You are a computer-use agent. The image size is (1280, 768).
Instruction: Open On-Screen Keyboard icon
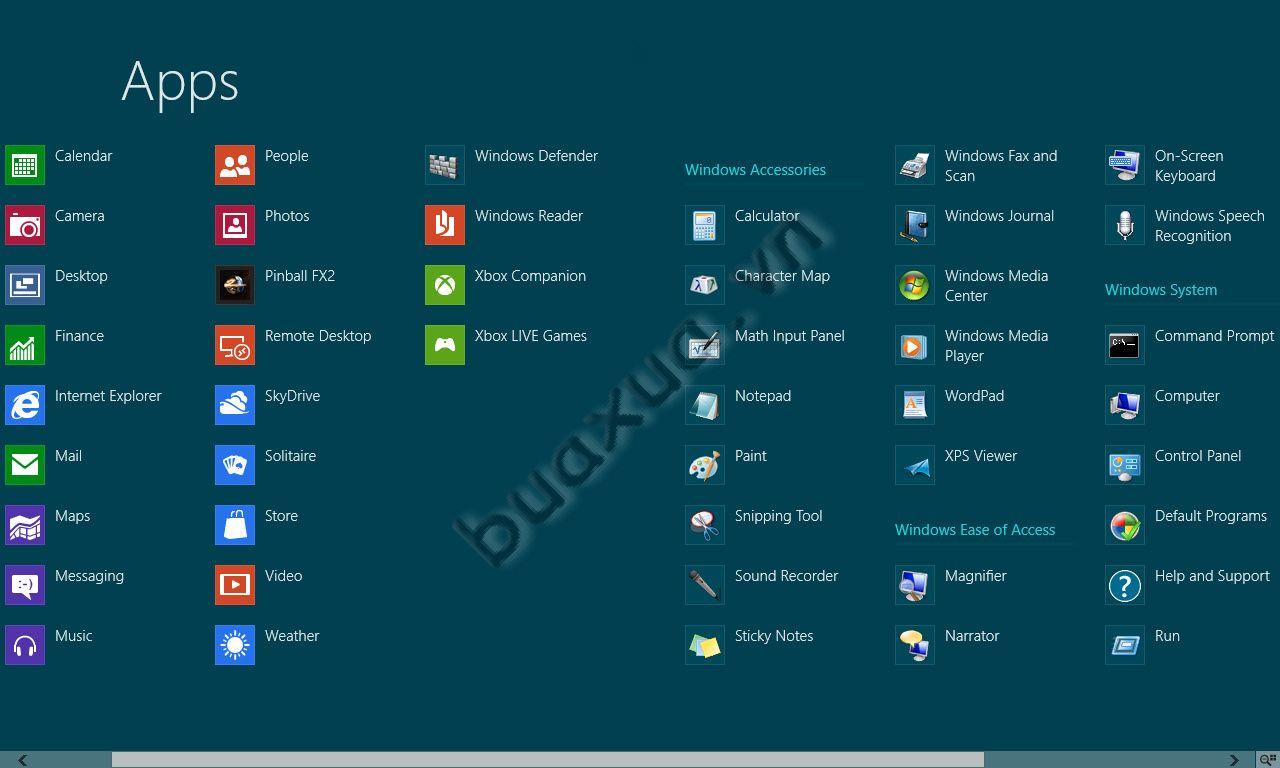point(1125,165)
